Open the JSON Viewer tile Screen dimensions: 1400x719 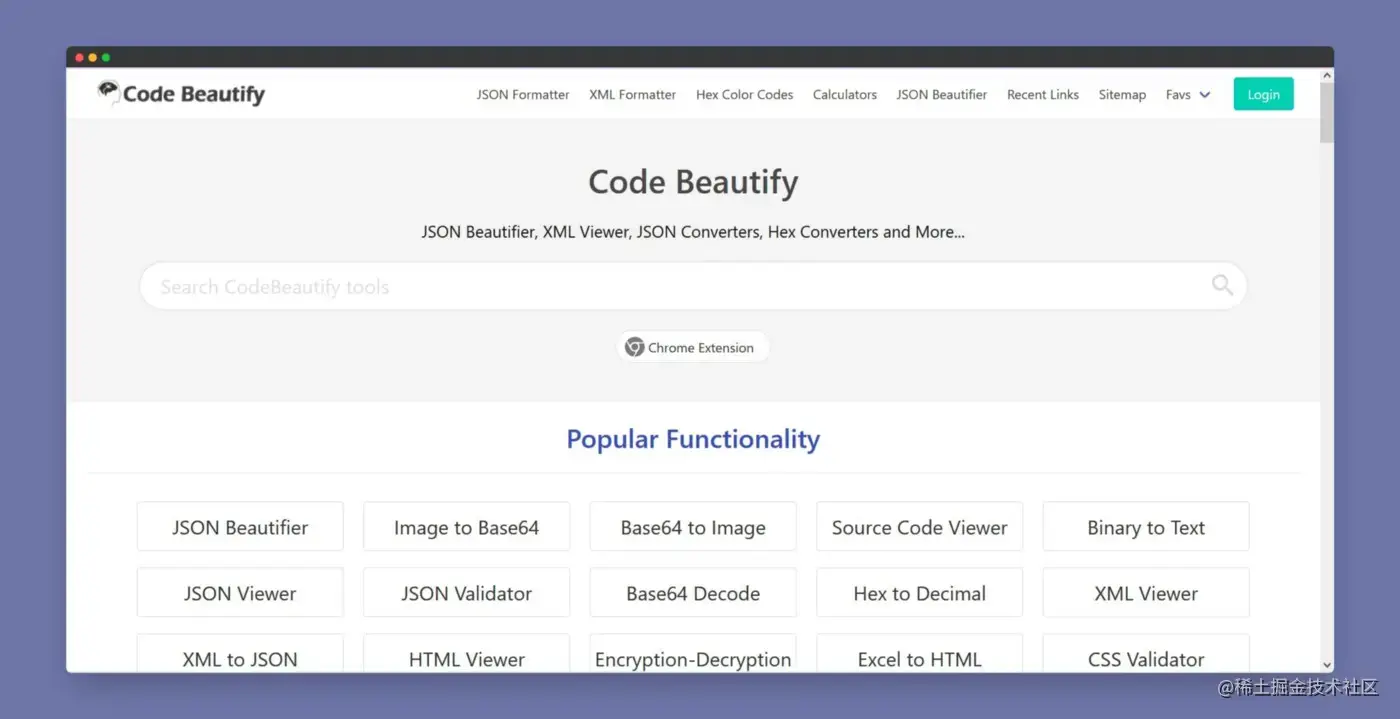point(240,593)
